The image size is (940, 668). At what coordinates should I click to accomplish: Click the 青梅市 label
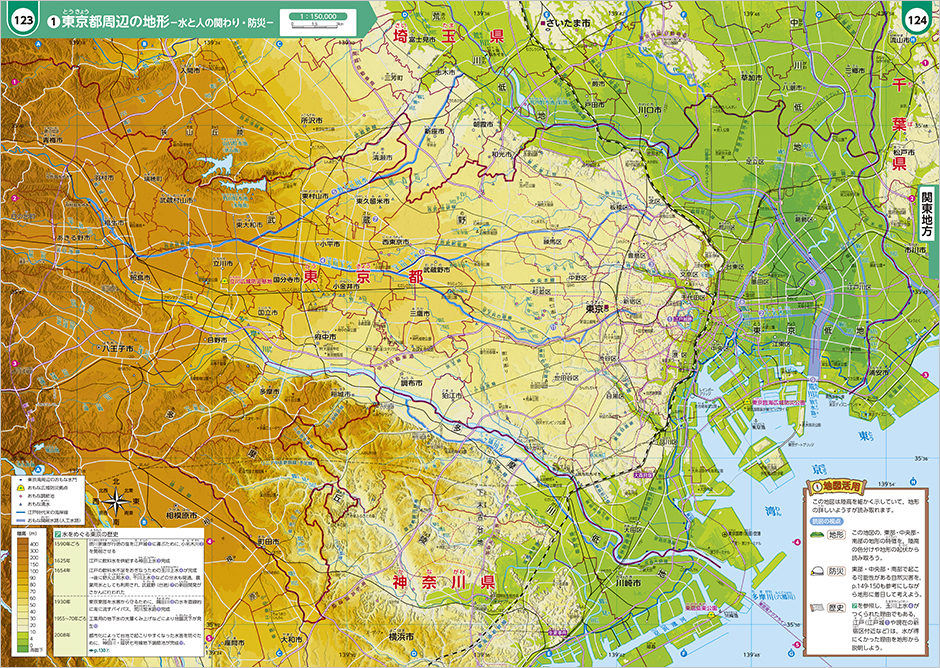(53, 139)
